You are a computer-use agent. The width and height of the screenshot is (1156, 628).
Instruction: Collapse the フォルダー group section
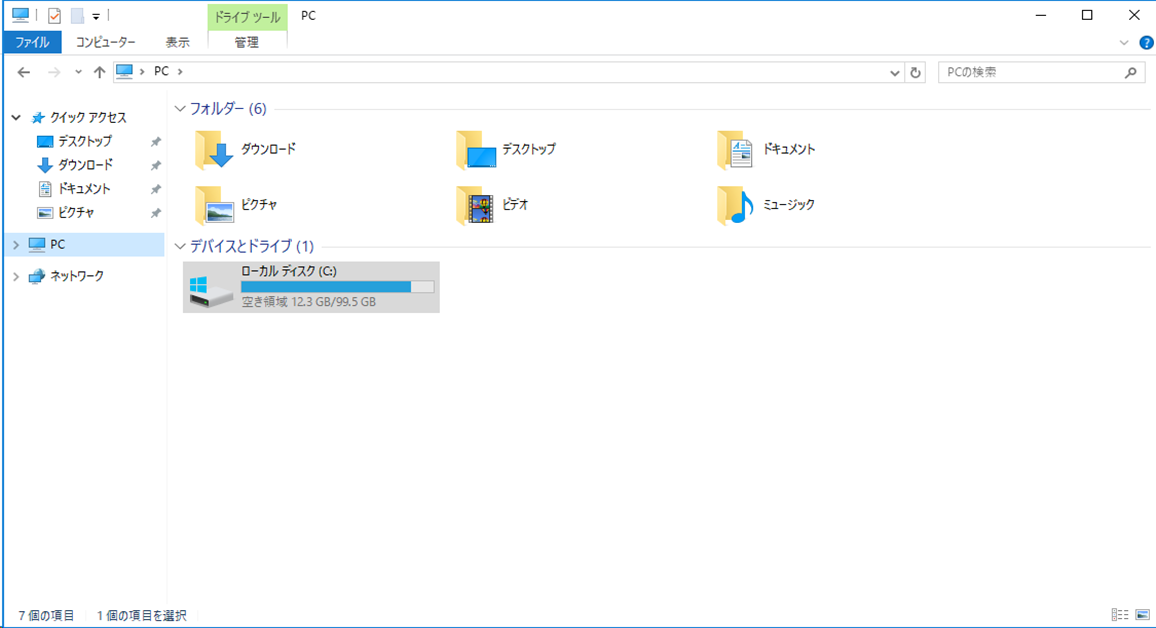click(x=180, y=109)
